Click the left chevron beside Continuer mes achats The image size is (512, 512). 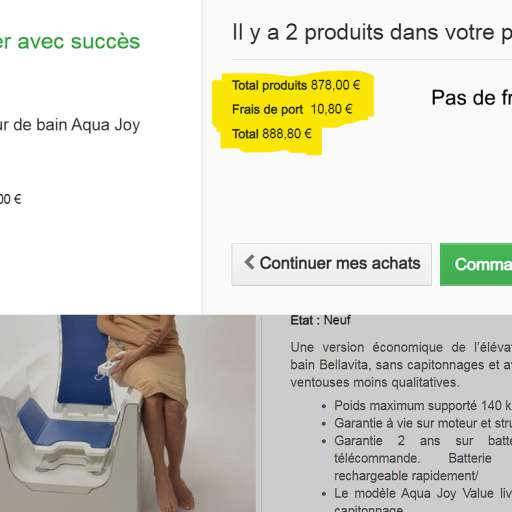(249, 262)
